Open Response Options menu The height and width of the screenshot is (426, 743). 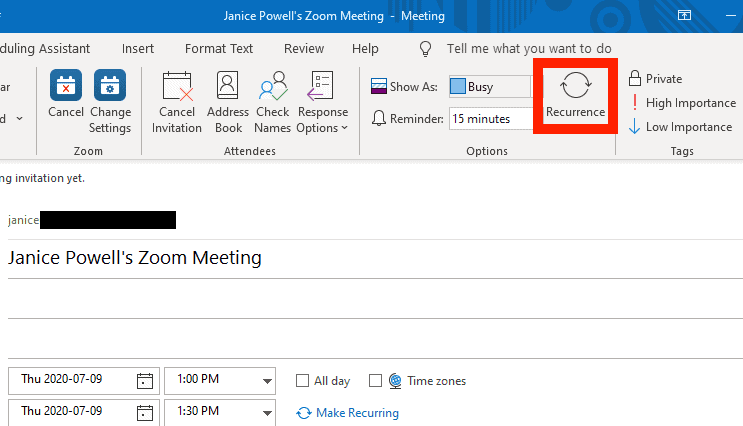pyautogui.click(x=322, y=102)
